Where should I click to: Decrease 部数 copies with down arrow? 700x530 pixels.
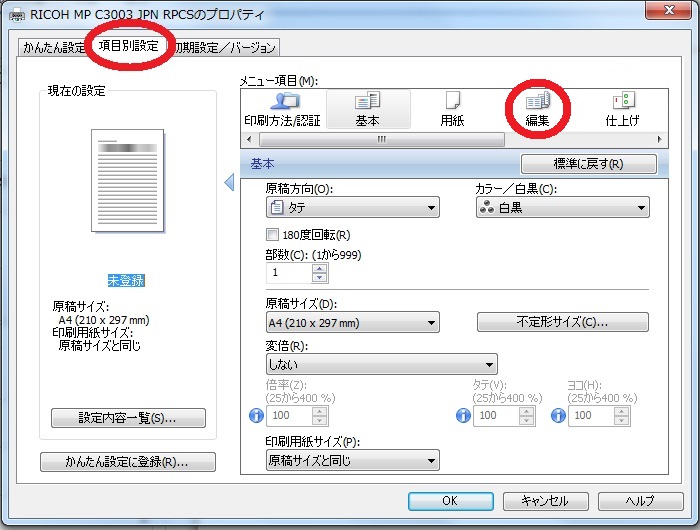click(319, 278)
